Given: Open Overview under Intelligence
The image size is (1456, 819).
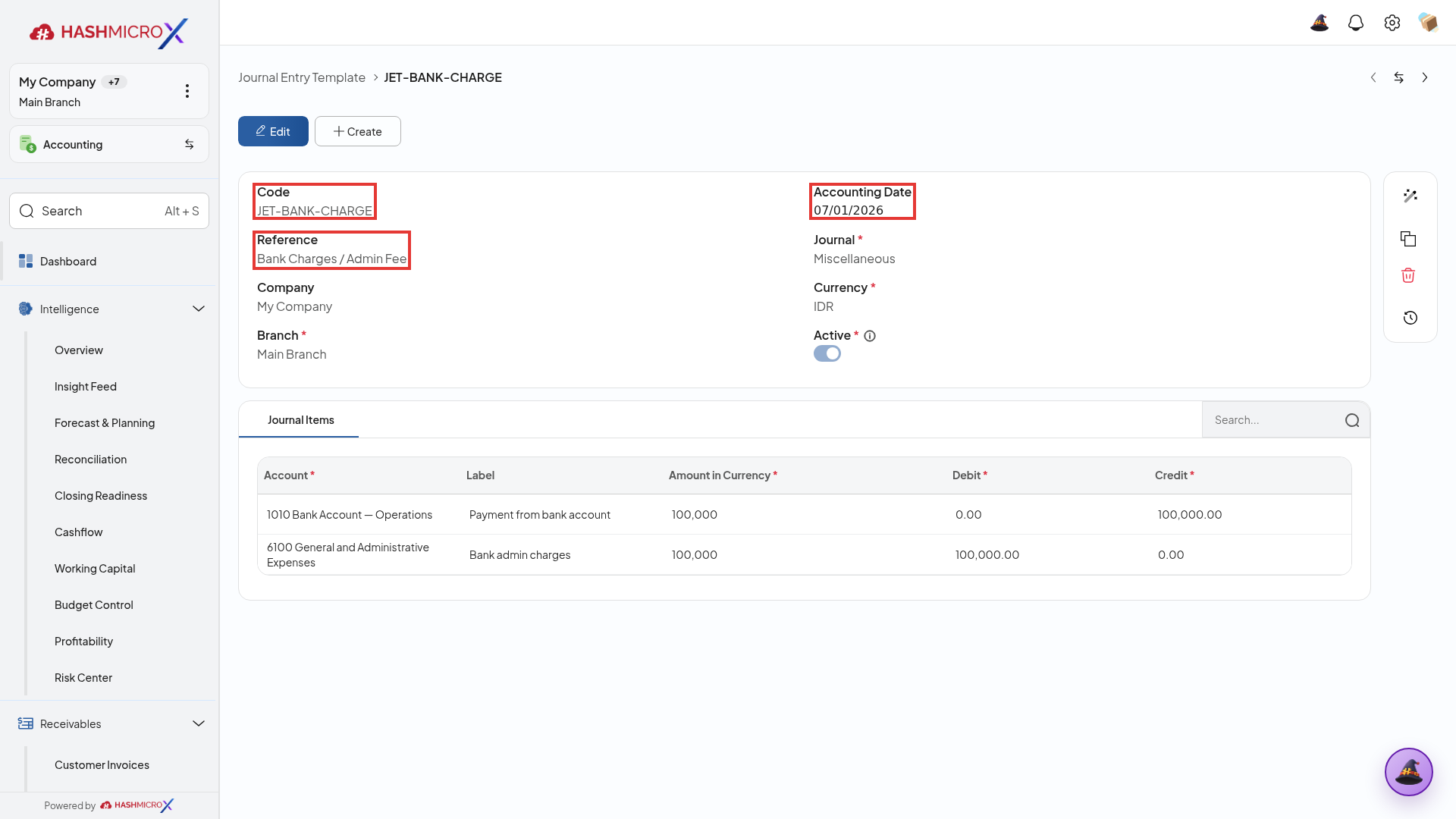Looking at the screenshot, I should (x=79, y=350).
